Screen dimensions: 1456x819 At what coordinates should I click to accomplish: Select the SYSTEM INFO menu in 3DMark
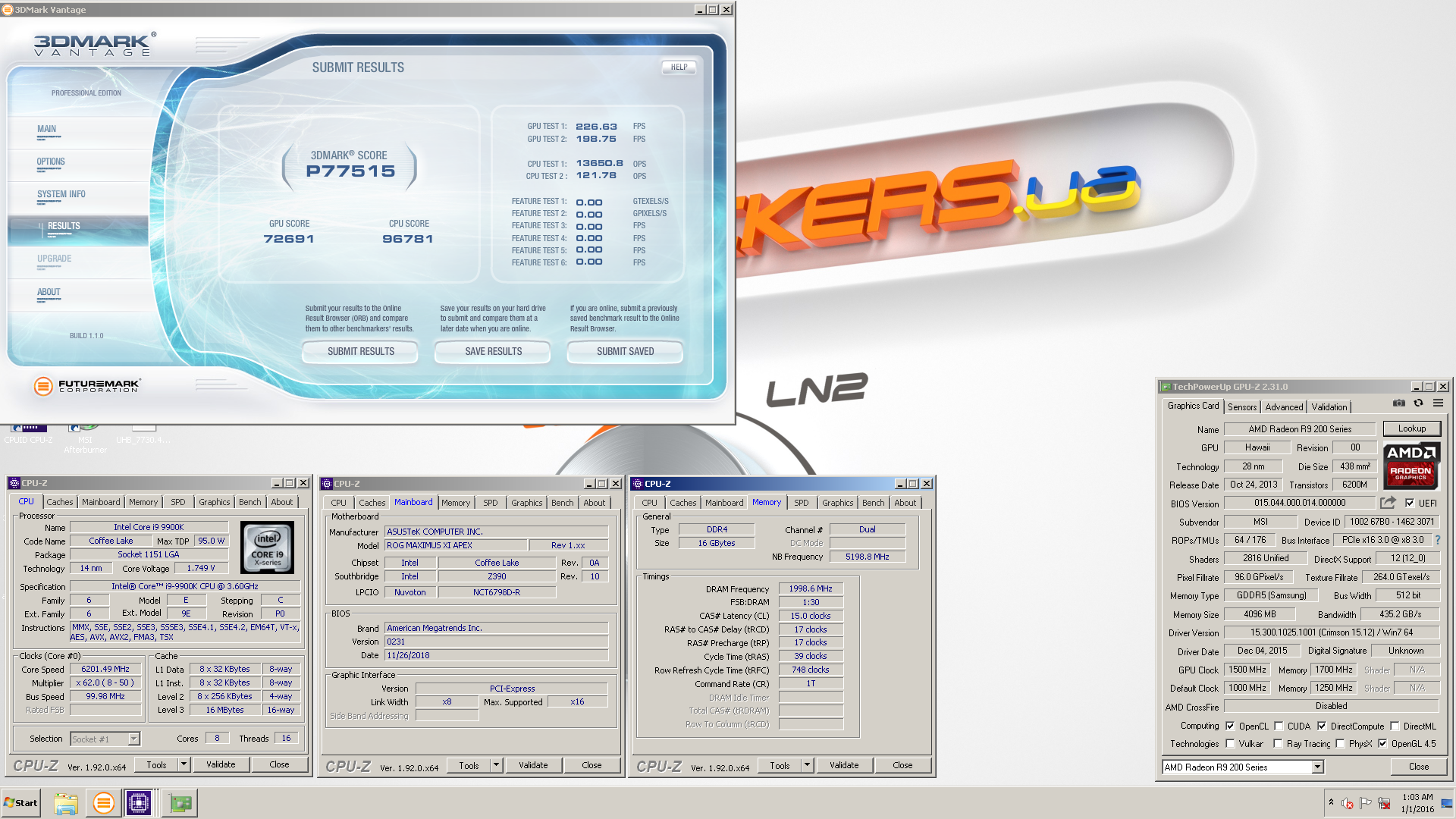61,195
